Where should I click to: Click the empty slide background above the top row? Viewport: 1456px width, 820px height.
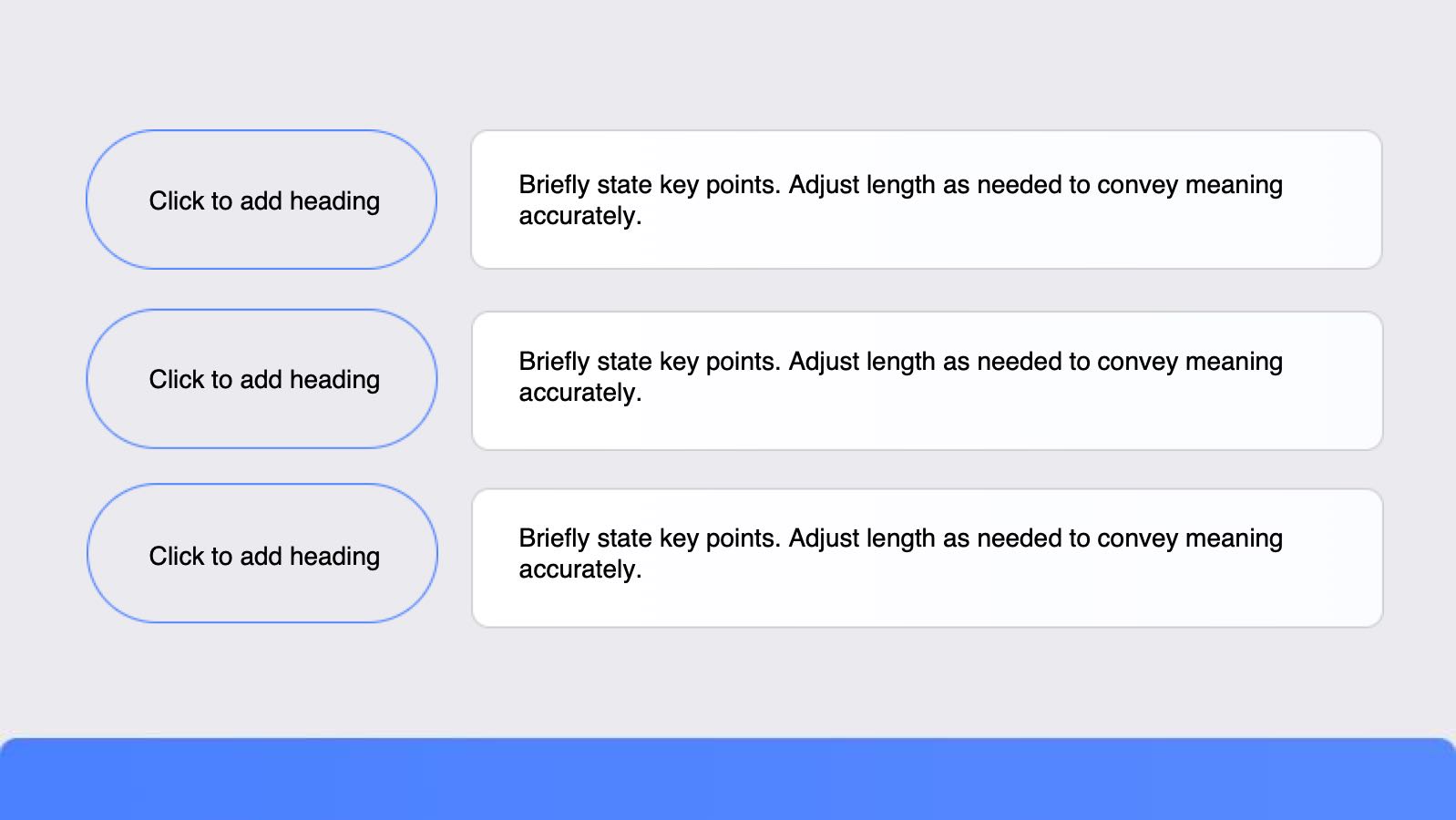(727, 64)
